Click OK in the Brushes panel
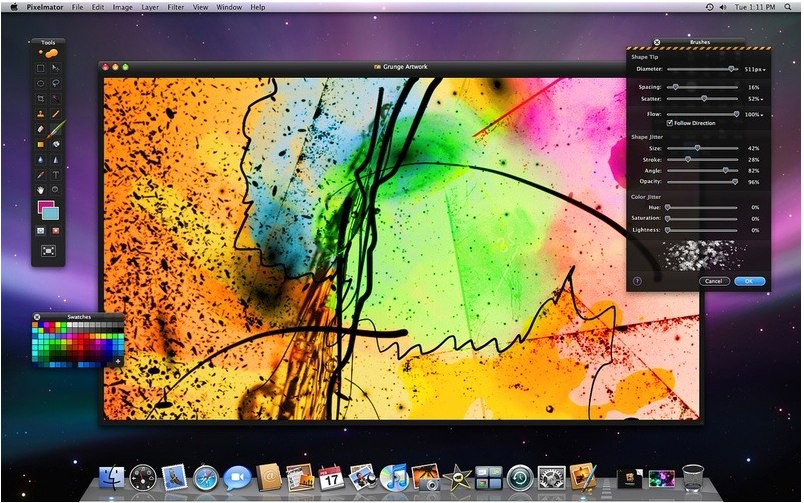 (x=749, y=281)
